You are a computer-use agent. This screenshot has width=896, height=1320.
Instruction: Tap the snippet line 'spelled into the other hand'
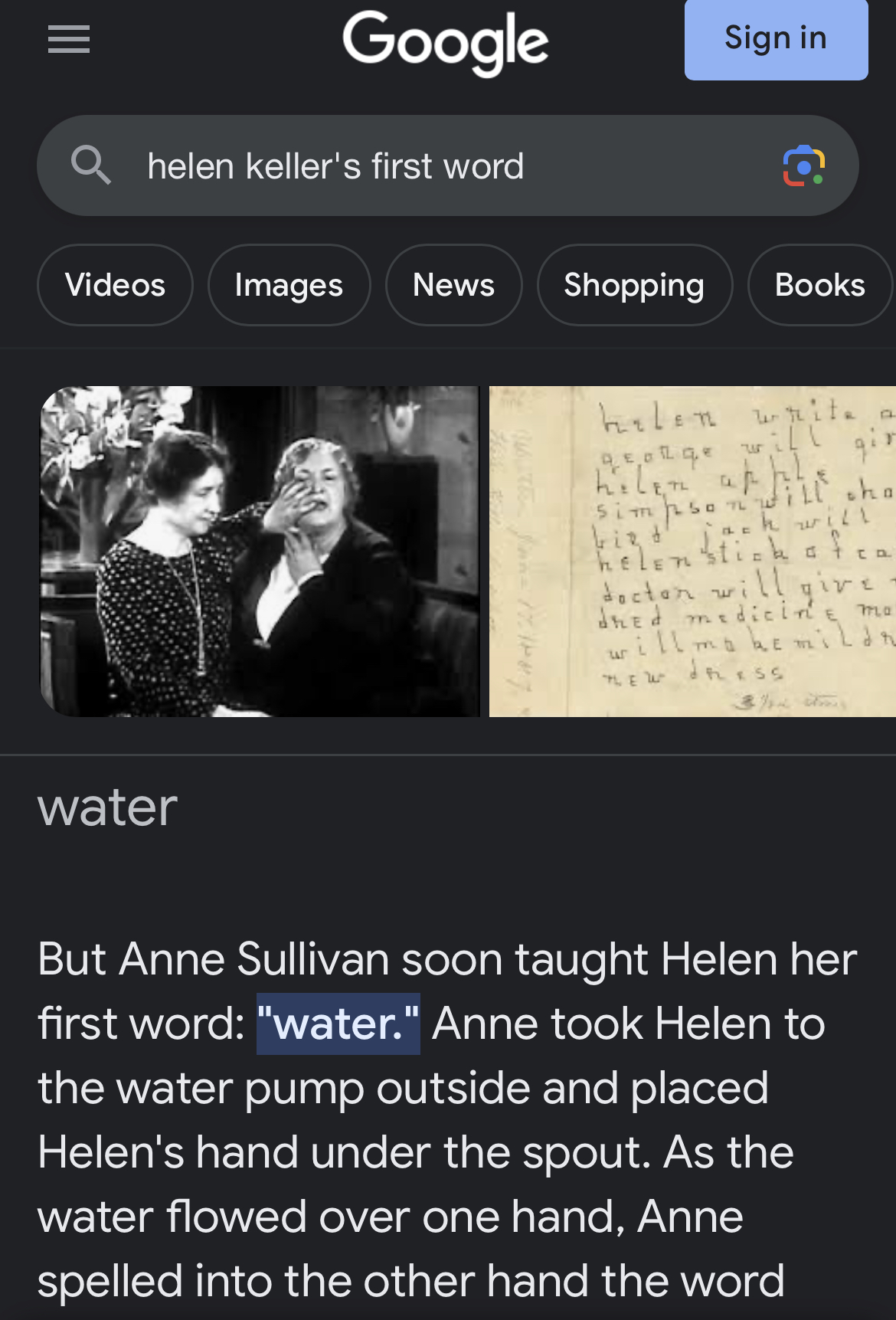(410, 1281)
